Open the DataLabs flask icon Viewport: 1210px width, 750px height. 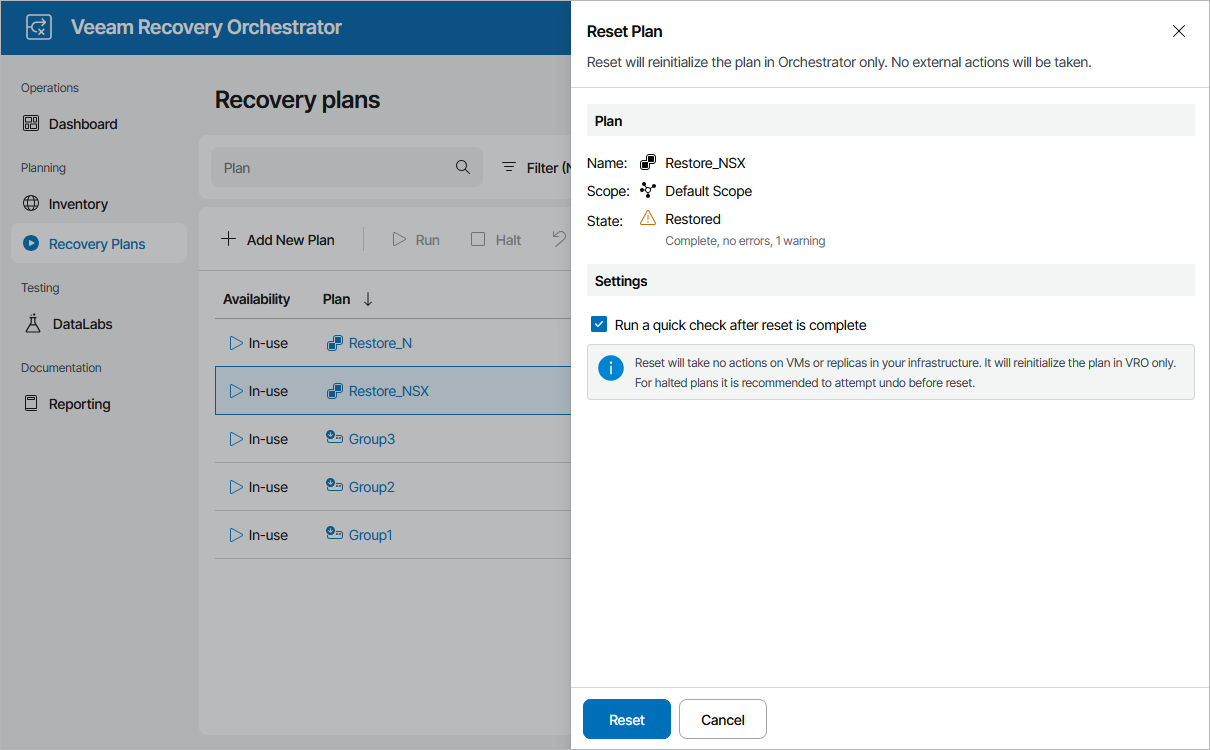32,324
